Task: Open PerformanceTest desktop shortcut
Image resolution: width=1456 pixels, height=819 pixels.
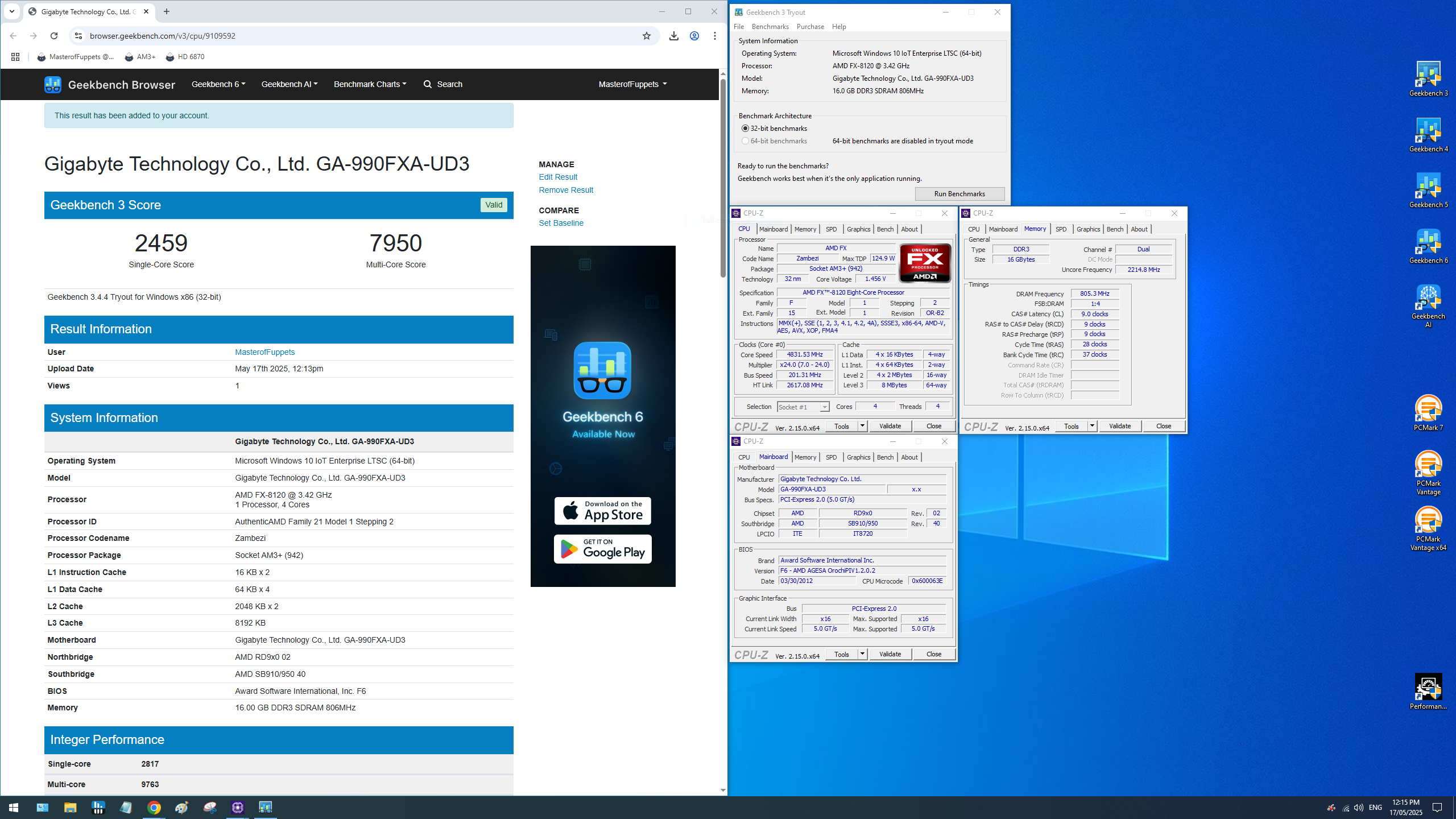Action: coord(1428,692)
